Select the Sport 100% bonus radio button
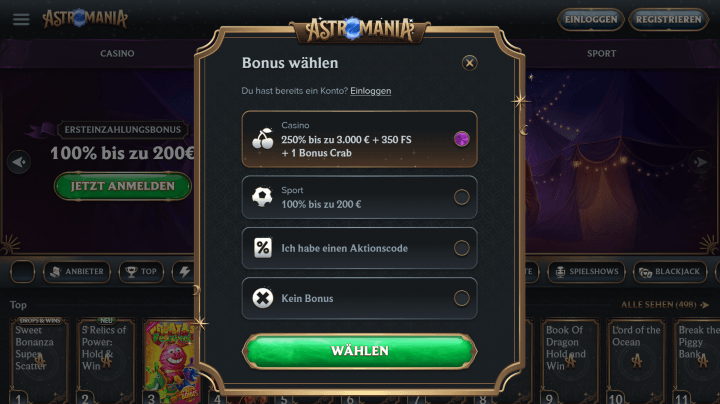Screen dimensions: 720x404 [461, 197]
